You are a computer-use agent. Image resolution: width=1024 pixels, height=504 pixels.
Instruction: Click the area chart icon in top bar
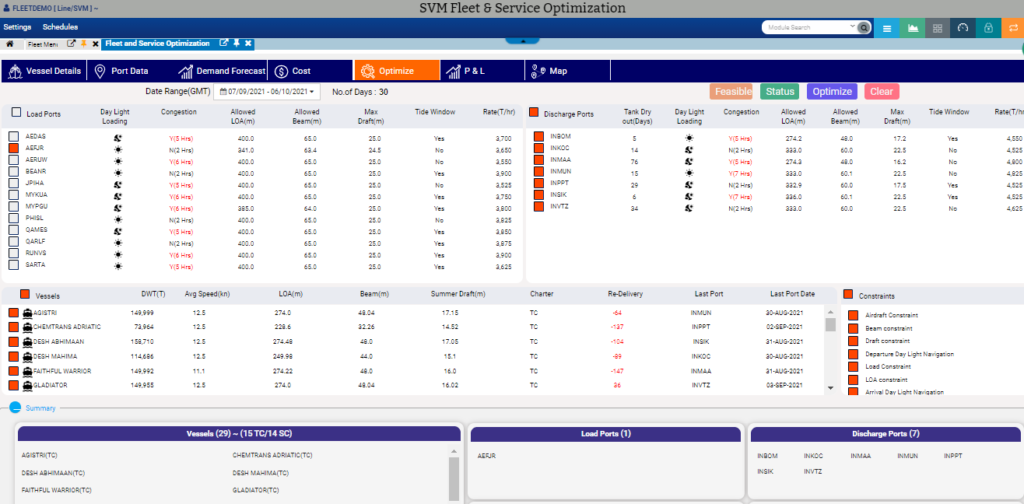[x=912, y=28]
